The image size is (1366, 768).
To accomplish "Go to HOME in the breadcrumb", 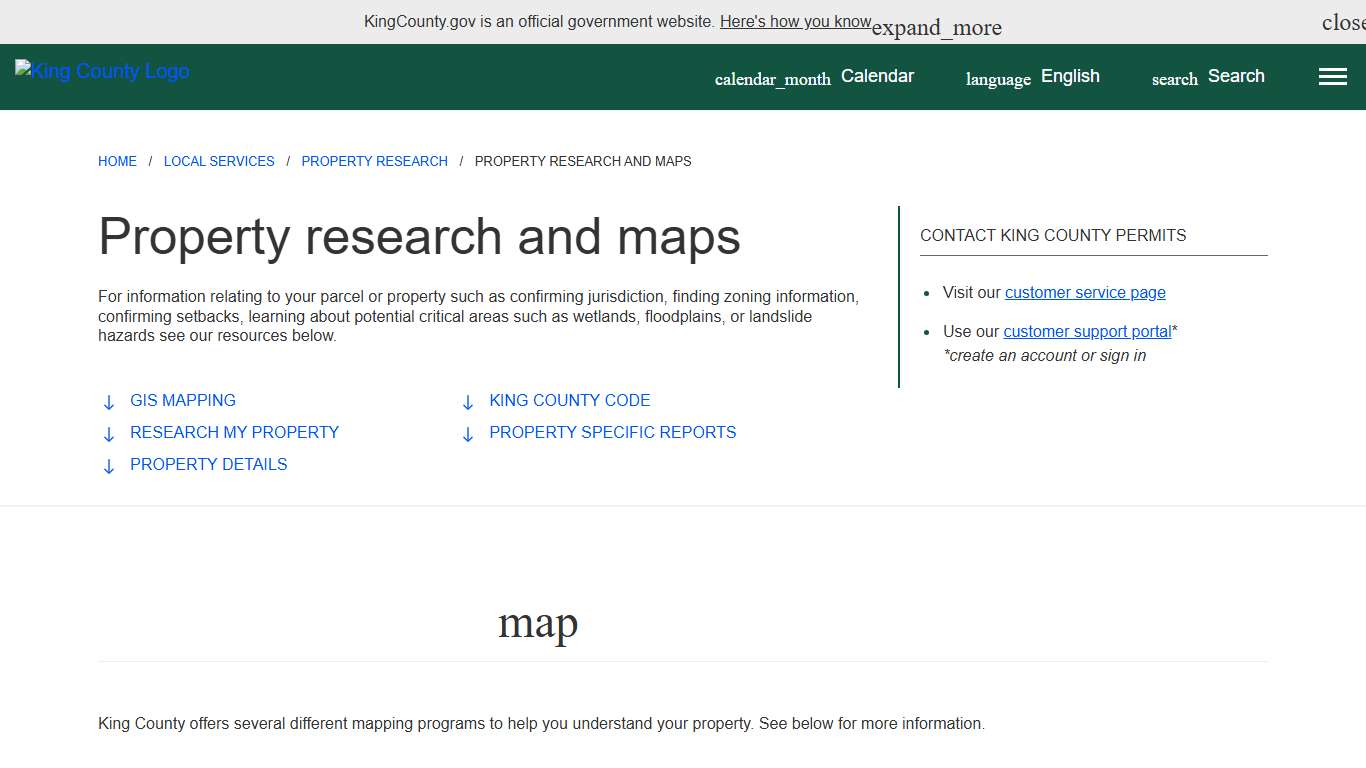I will (117, 161).
